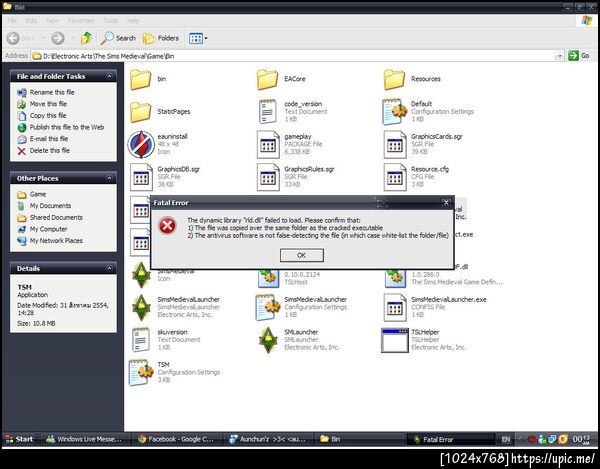
Task: Switch to Facebook - Google Chrome taskbar item
Action: pos(177,439)
